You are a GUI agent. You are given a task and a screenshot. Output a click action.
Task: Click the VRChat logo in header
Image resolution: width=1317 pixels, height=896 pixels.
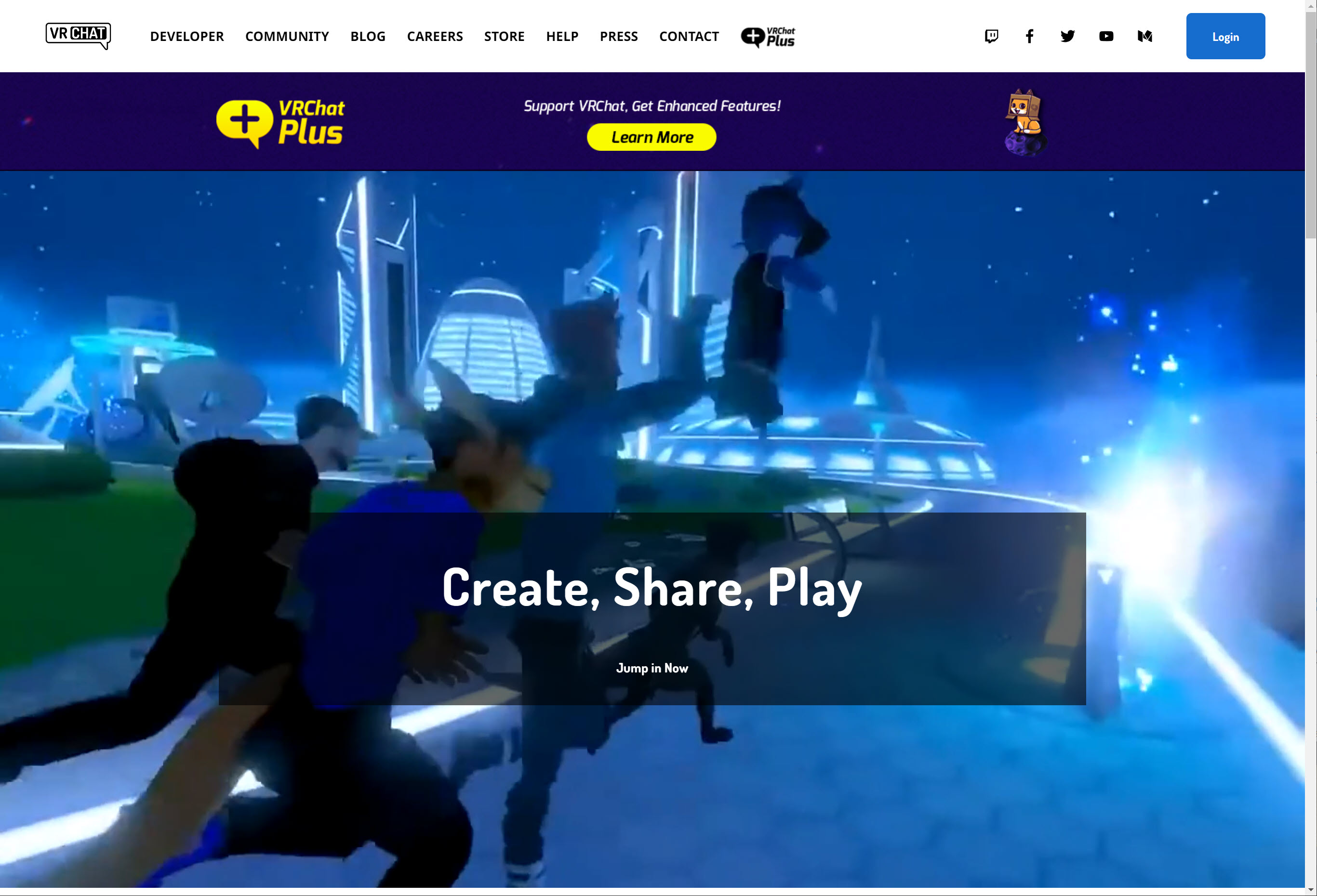click(78, 35)
